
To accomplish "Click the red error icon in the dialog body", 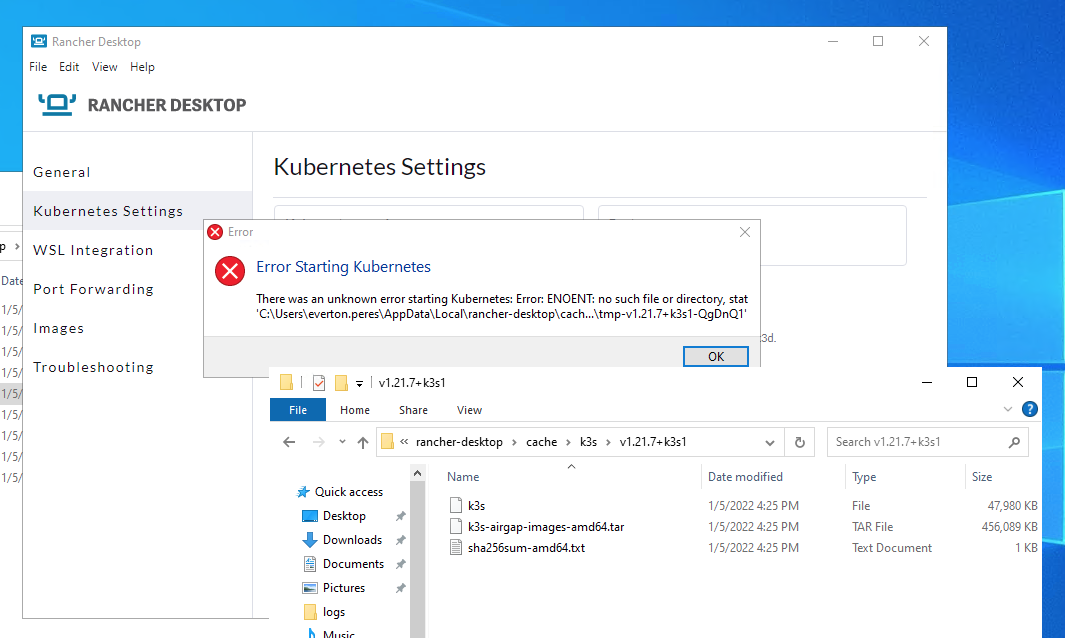I will click(230, 271).
